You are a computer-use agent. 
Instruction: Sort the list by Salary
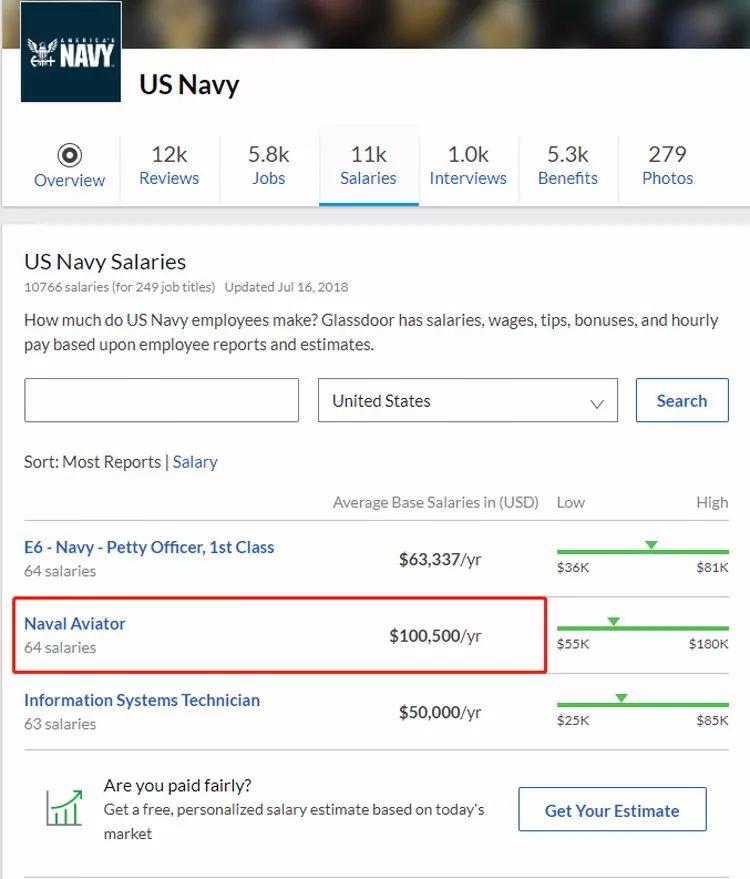[x=195, y=462]
